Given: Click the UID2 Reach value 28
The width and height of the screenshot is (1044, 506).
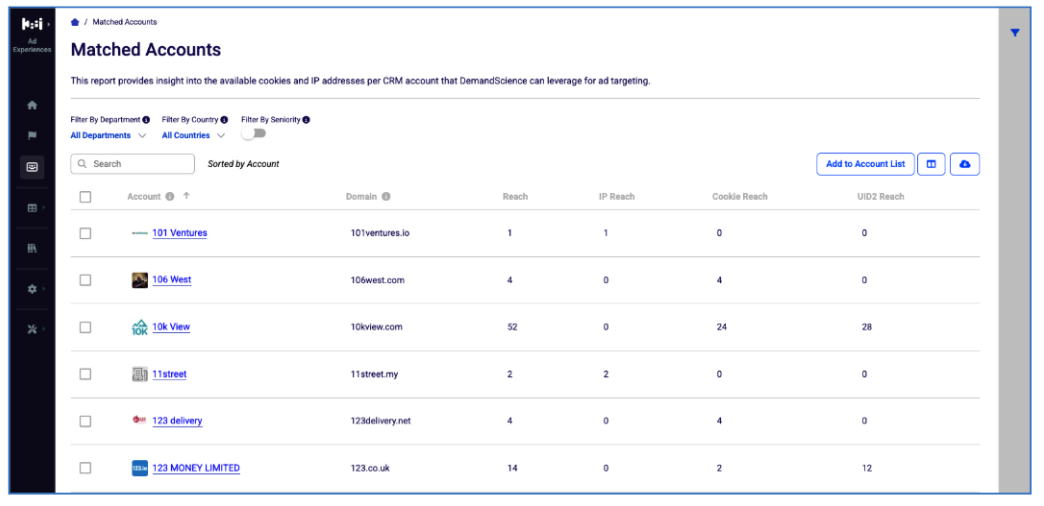Looking at the screenshot, I should (866, 327).
